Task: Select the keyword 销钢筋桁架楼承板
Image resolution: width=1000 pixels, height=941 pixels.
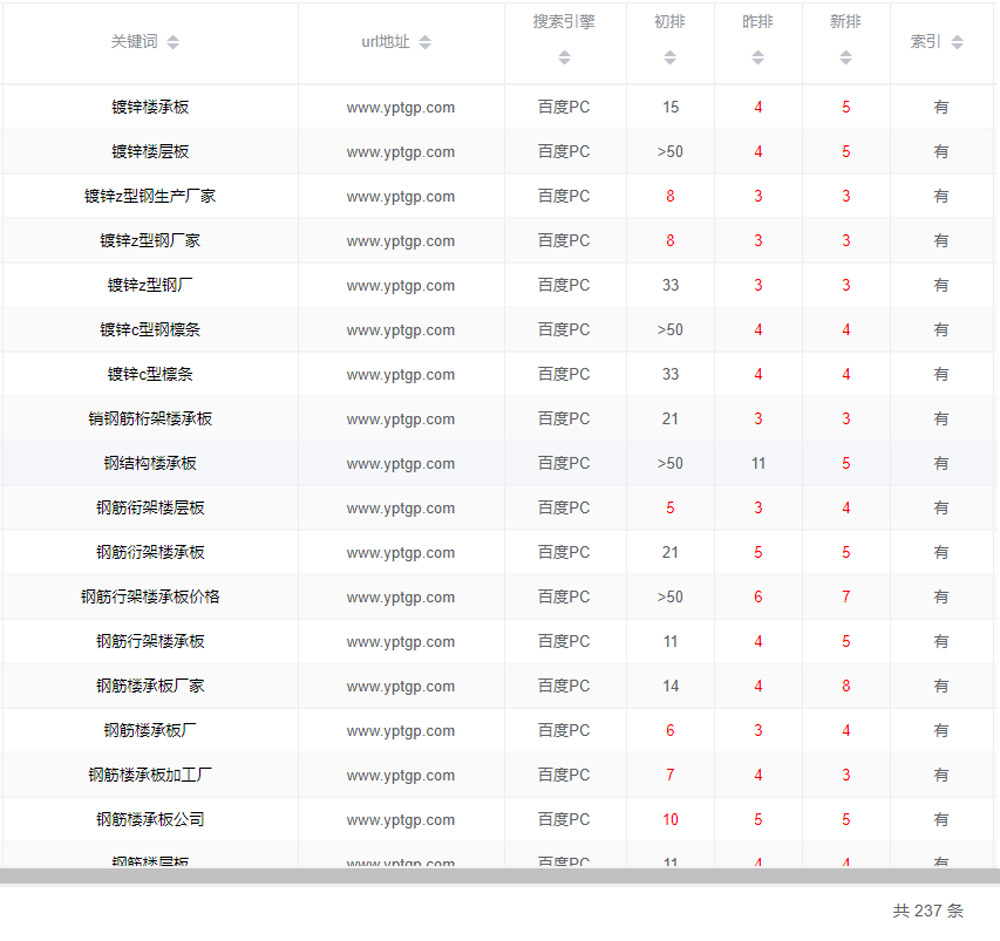Action: click(x=150, y=419)
